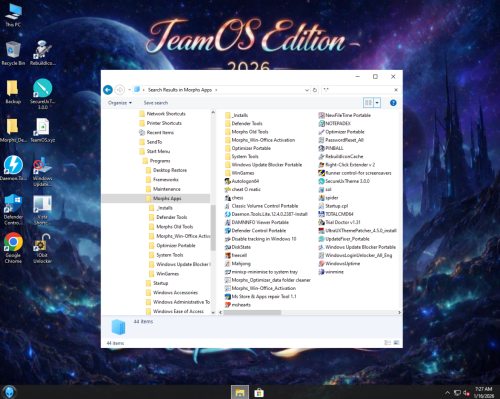Select the IObit Unlocker desktop shortcut
The height and width of the screenshot is (399, 500).
pos(43,249)
